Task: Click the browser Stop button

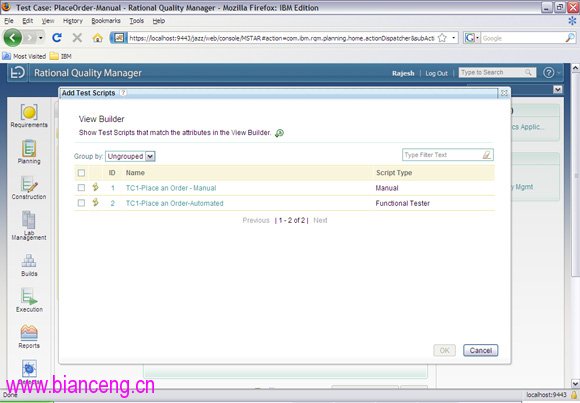Action: coord(77,37)
